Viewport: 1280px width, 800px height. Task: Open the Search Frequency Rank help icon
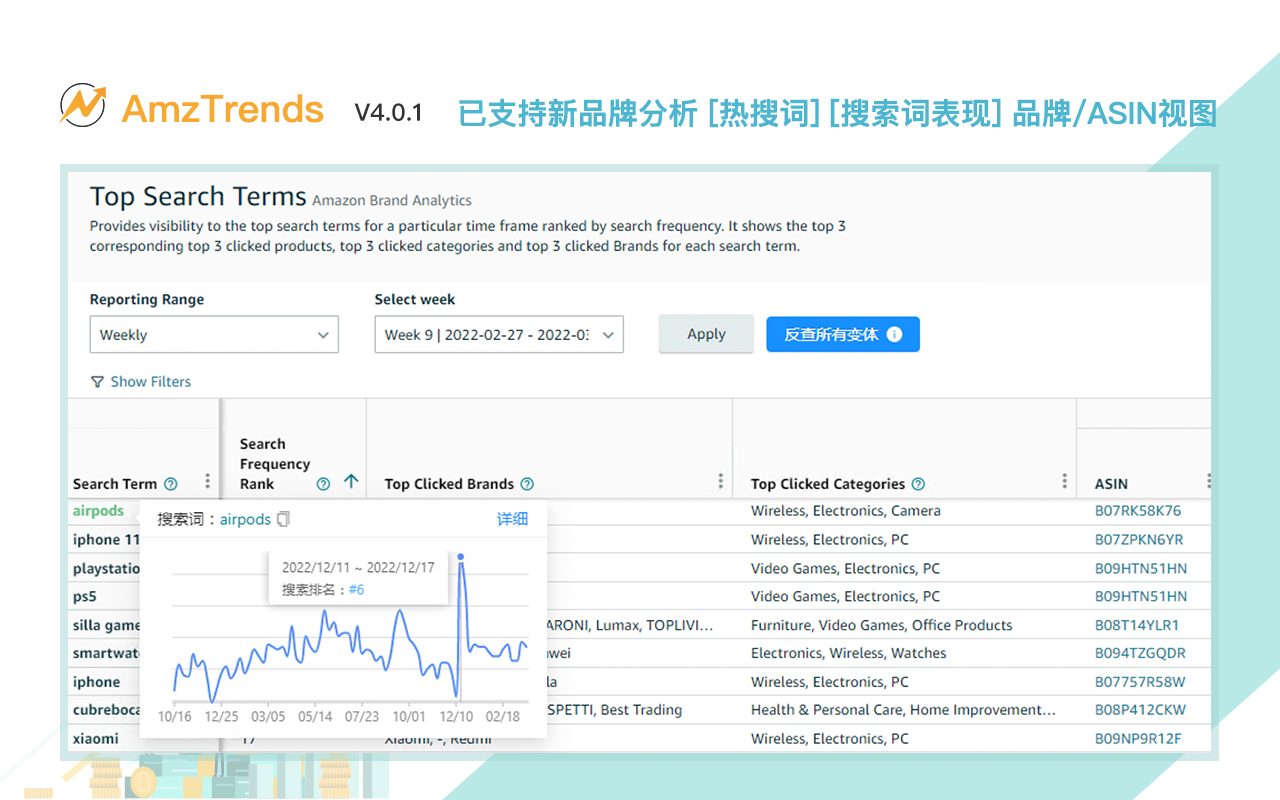tap(321, 483)
